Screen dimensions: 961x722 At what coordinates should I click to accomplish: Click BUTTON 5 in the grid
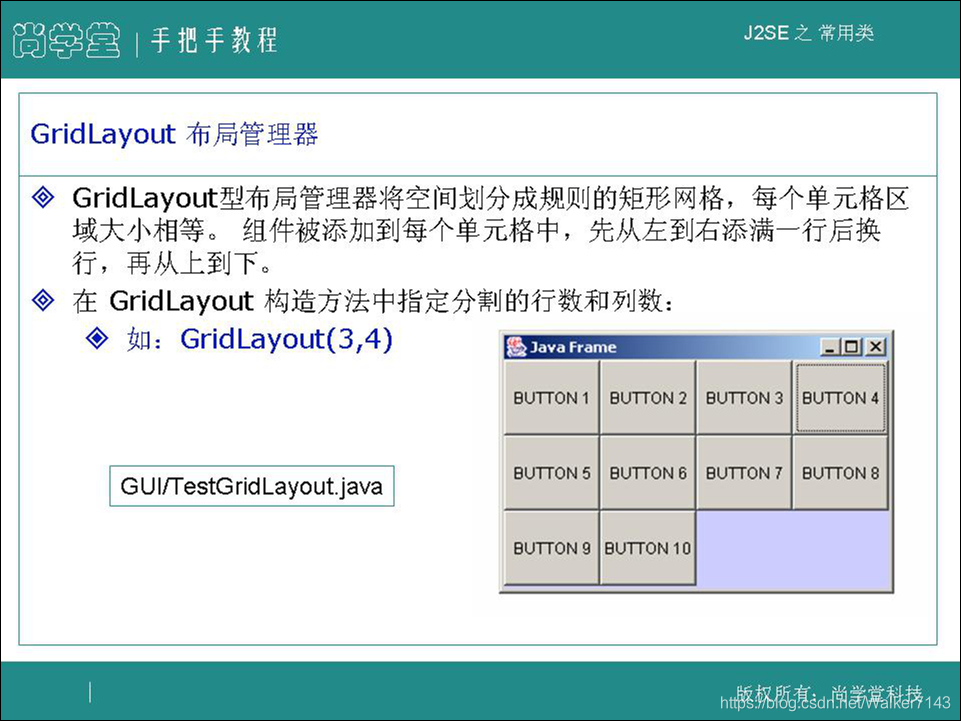click(552, 473)
